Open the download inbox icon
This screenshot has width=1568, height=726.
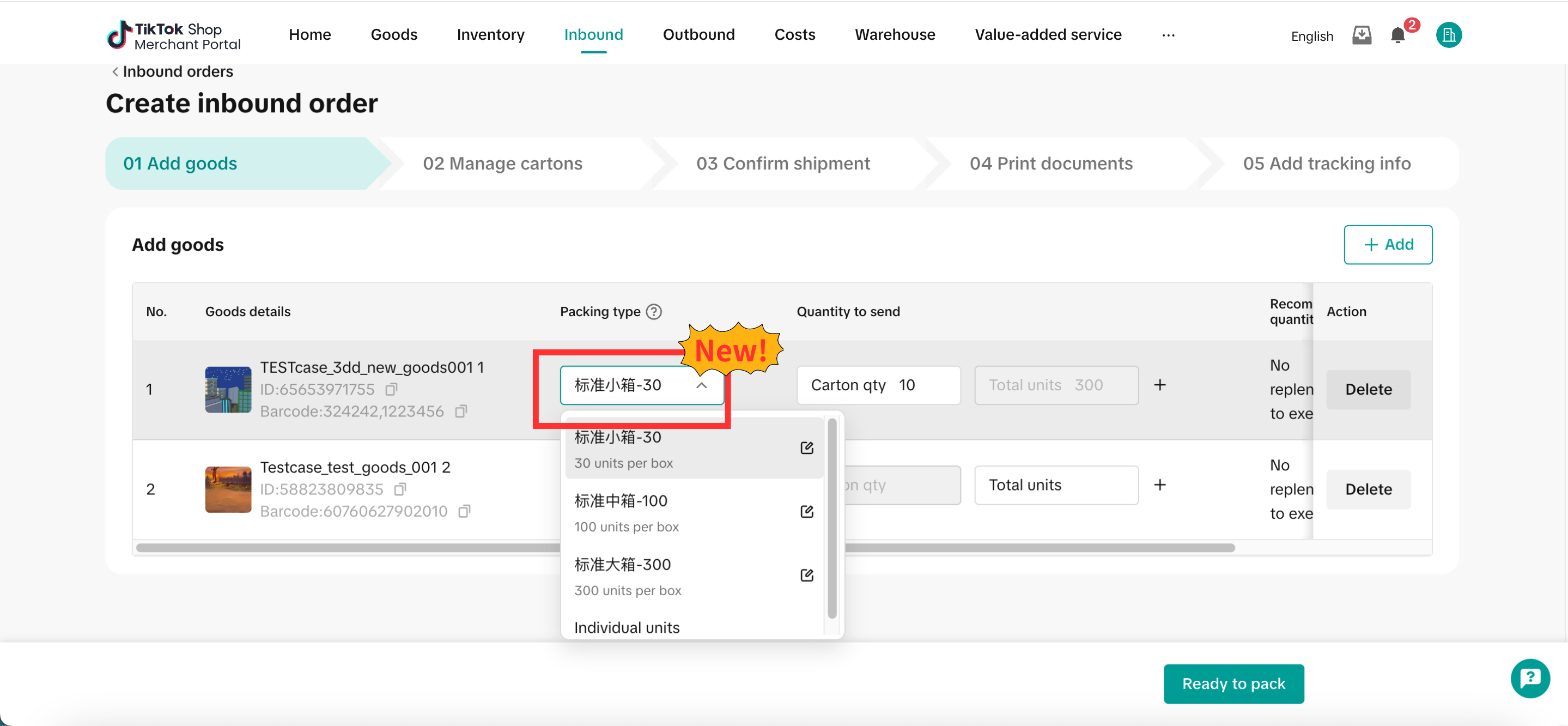(x=1362, y=35)
